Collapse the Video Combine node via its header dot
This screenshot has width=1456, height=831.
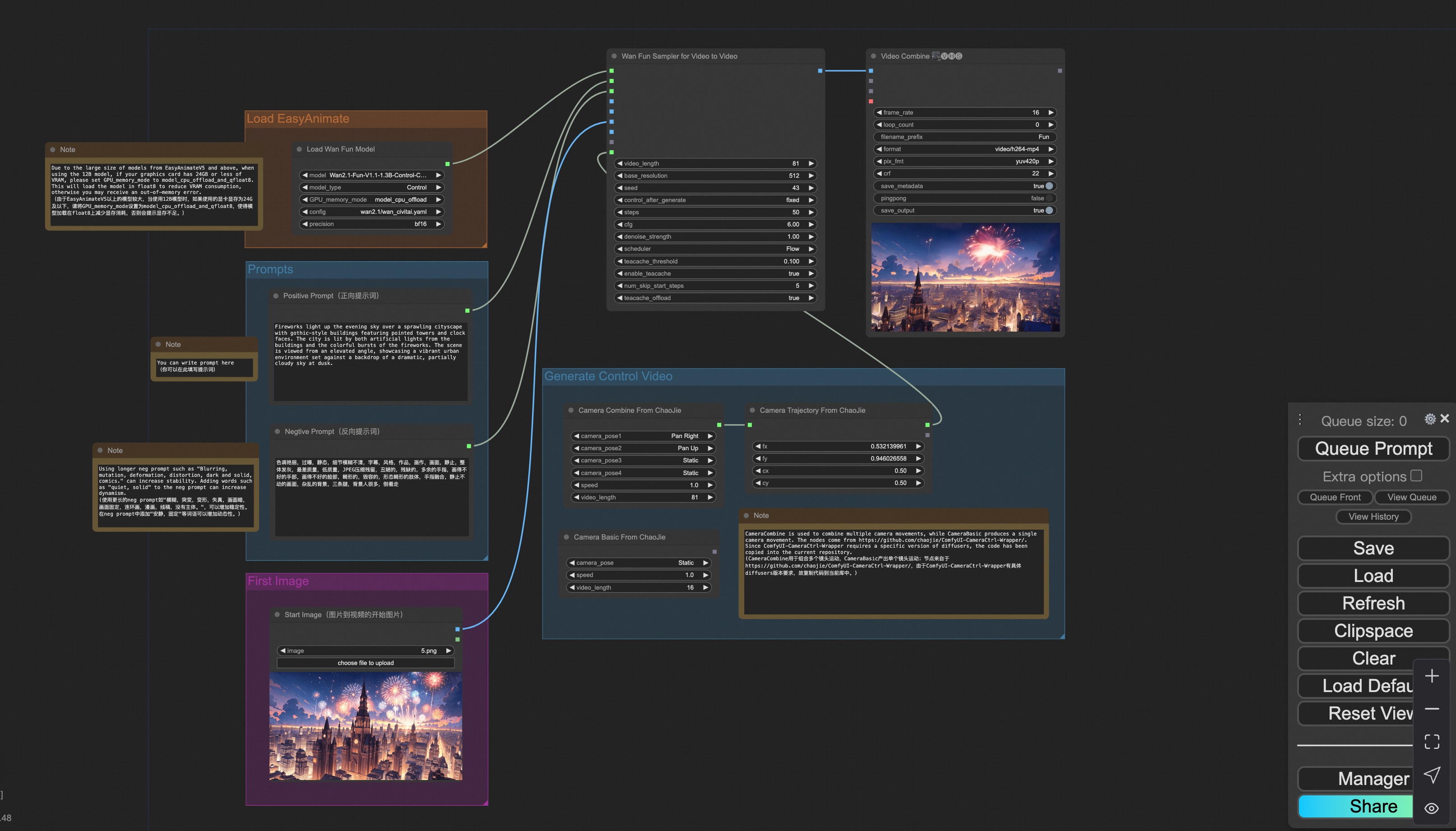[873, 56]
